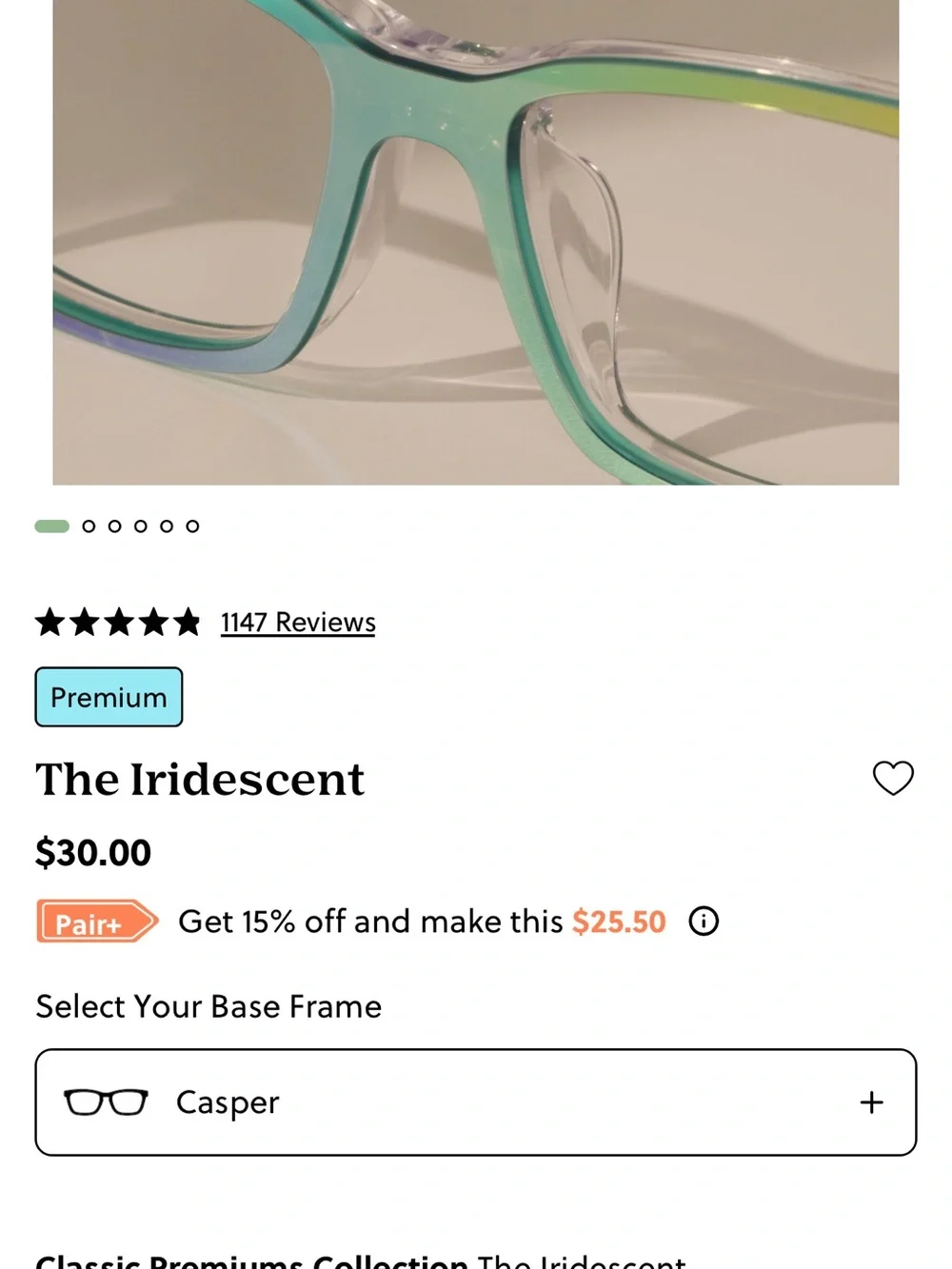Click the Classic Premiums Collection description text
Screen dimensions: 952x1269
click(360, 1260)
